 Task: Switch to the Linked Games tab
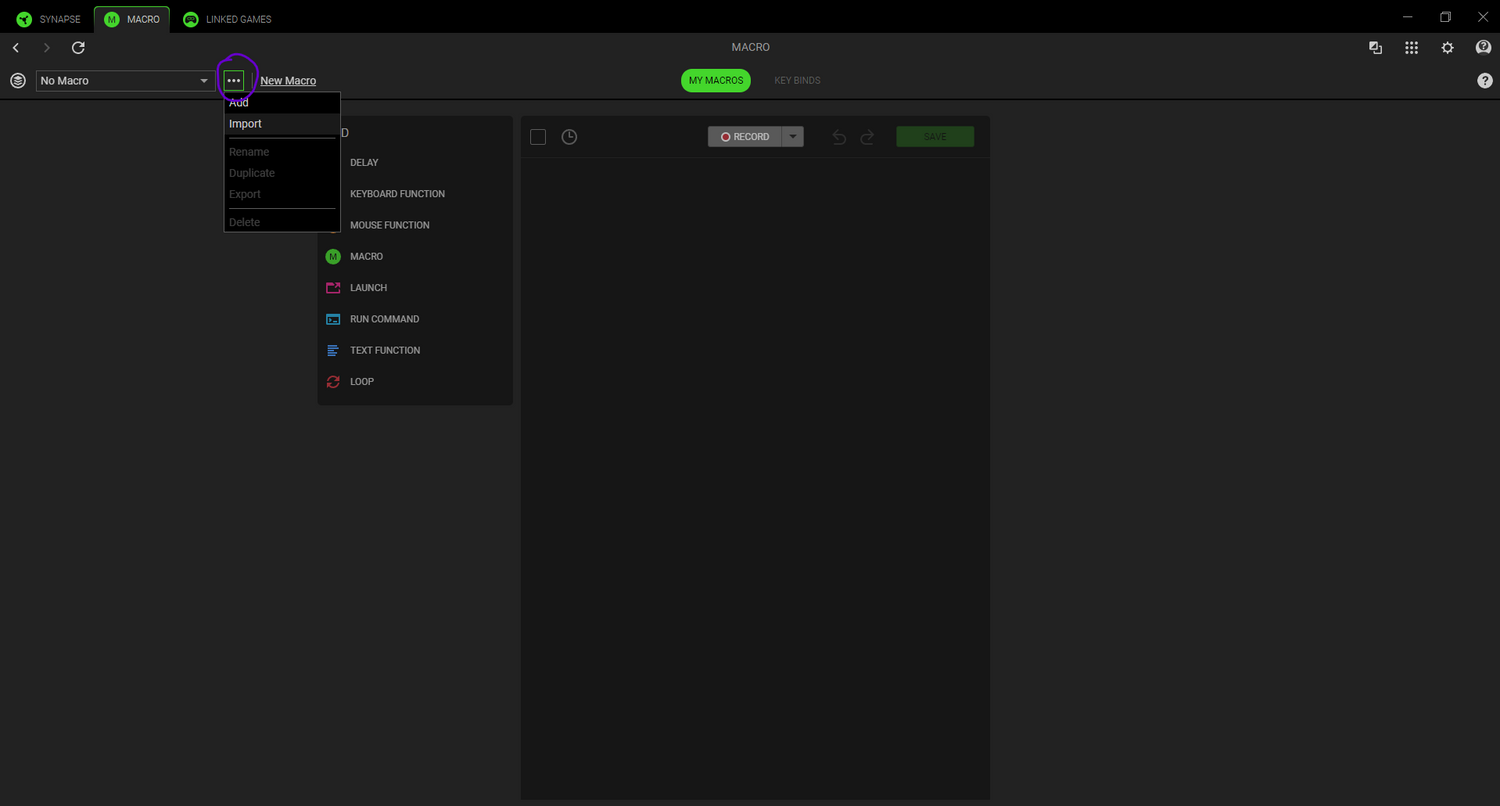tap(228, 19)
